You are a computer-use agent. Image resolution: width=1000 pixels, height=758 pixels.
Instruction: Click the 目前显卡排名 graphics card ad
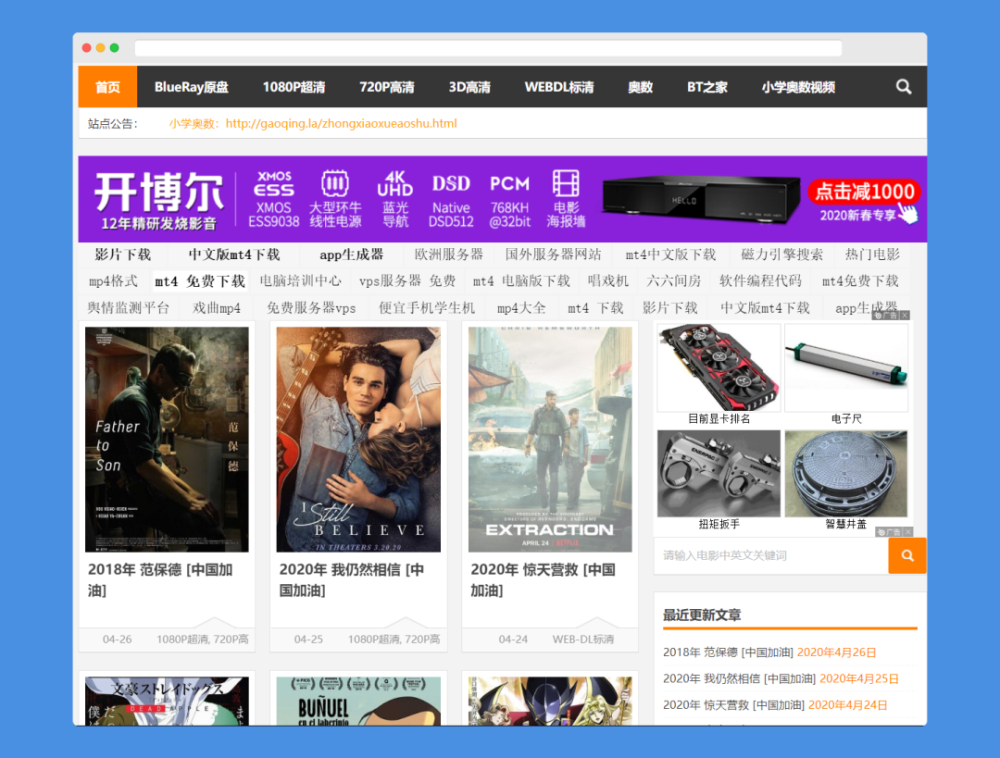719,368
